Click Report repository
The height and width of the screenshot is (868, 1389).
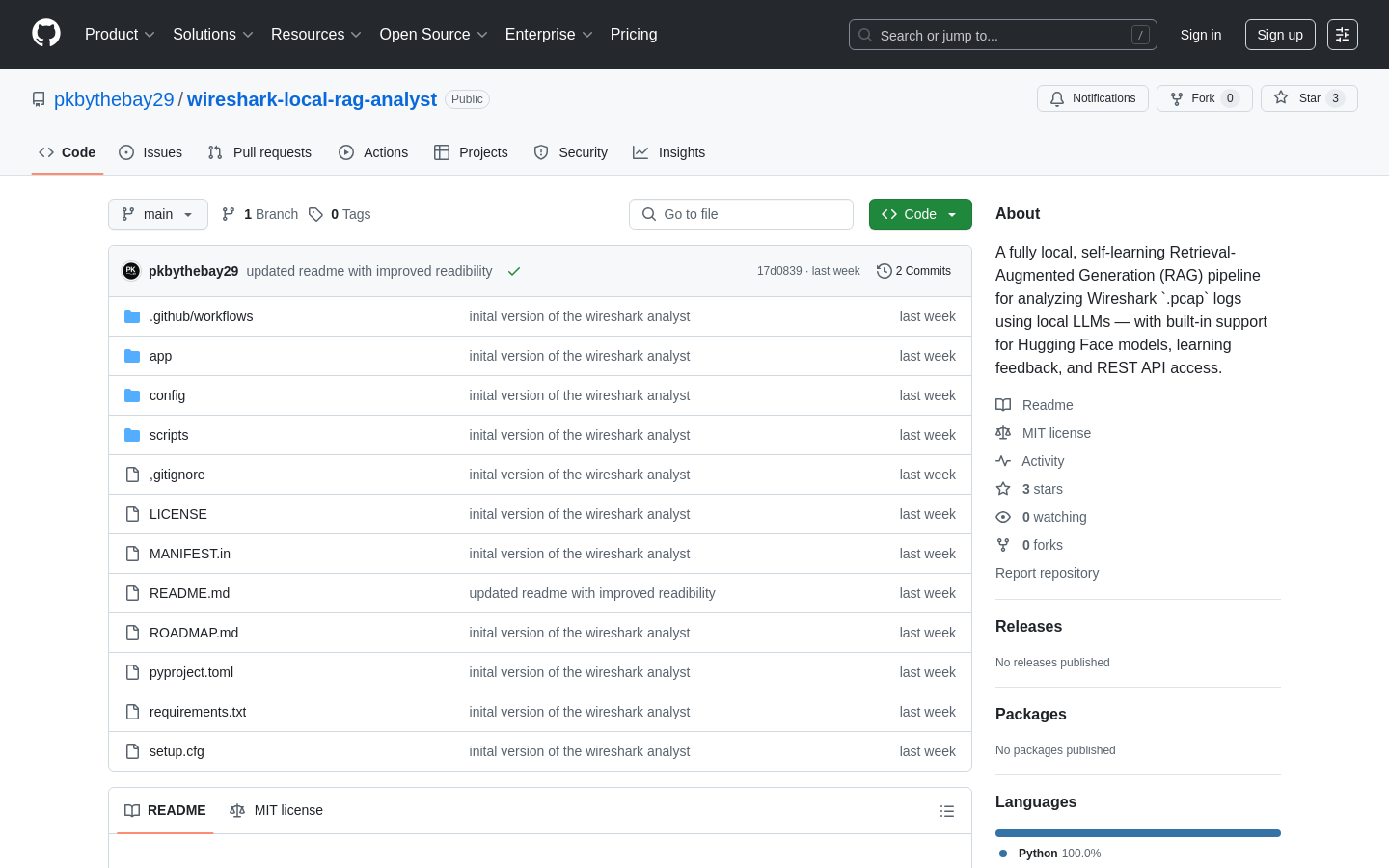[x=1047, y=573]
